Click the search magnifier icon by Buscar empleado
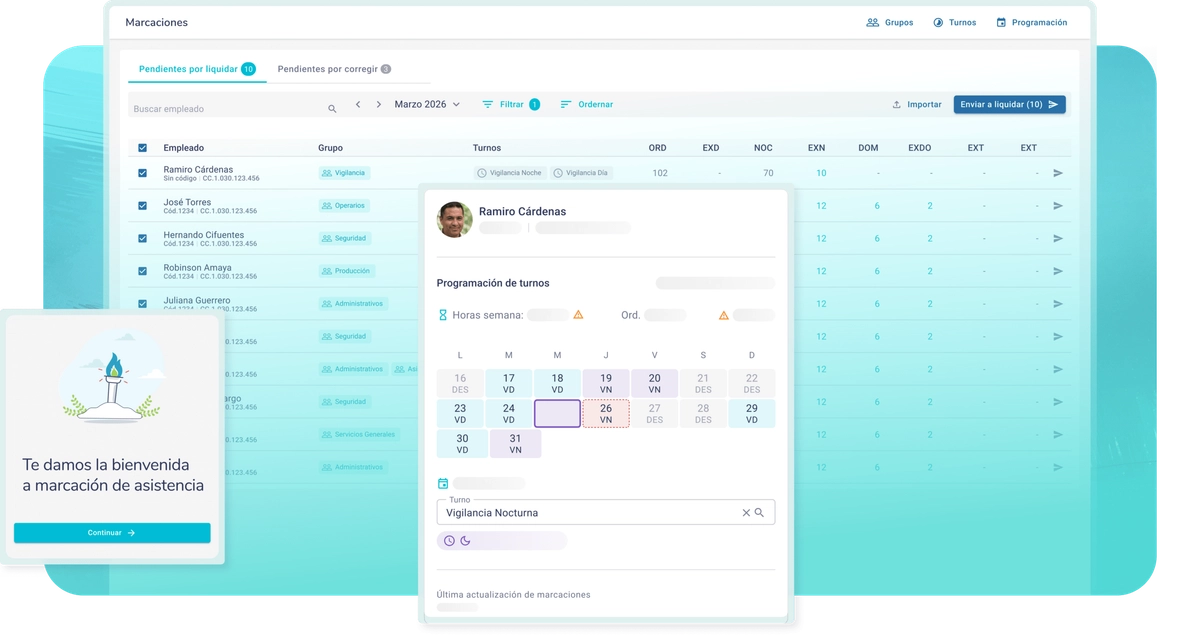This screenshot has width=1200, height=641. pos(333,108)
